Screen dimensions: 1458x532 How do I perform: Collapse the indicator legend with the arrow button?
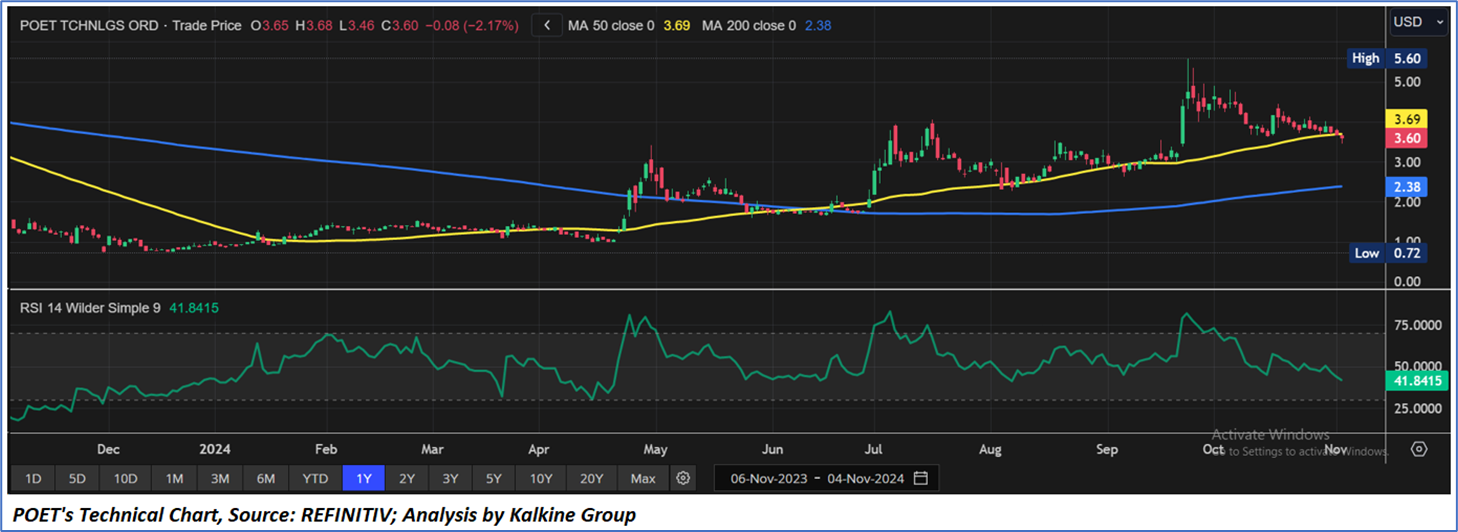point(546,25)
